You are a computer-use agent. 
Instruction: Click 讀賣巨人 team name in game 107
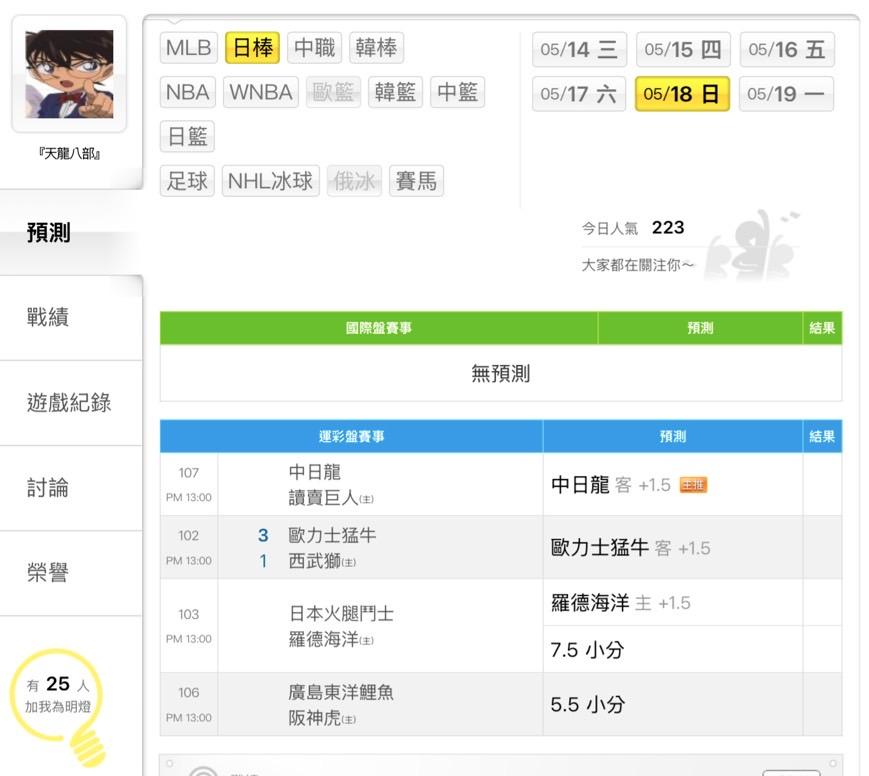[324, 498]
